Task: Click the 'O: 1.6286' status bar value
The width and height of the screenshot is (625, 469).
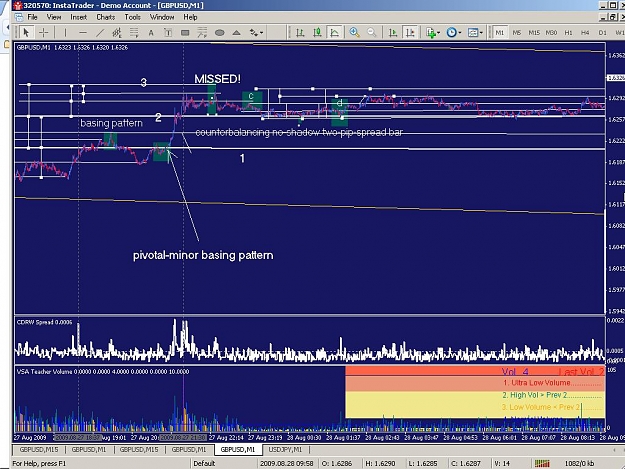Action: click(x=337, y=463)
